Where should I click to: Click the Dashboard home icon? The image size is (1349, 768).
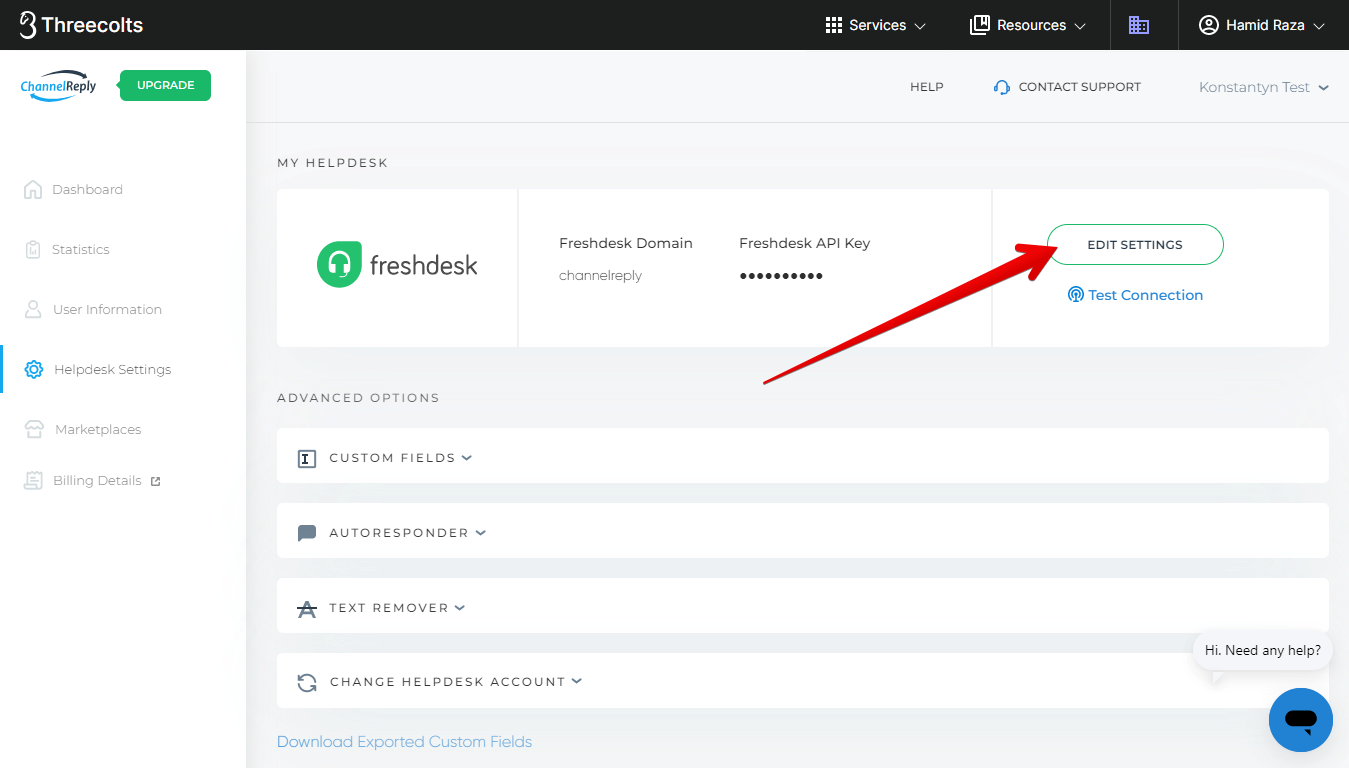coord(33,189)
